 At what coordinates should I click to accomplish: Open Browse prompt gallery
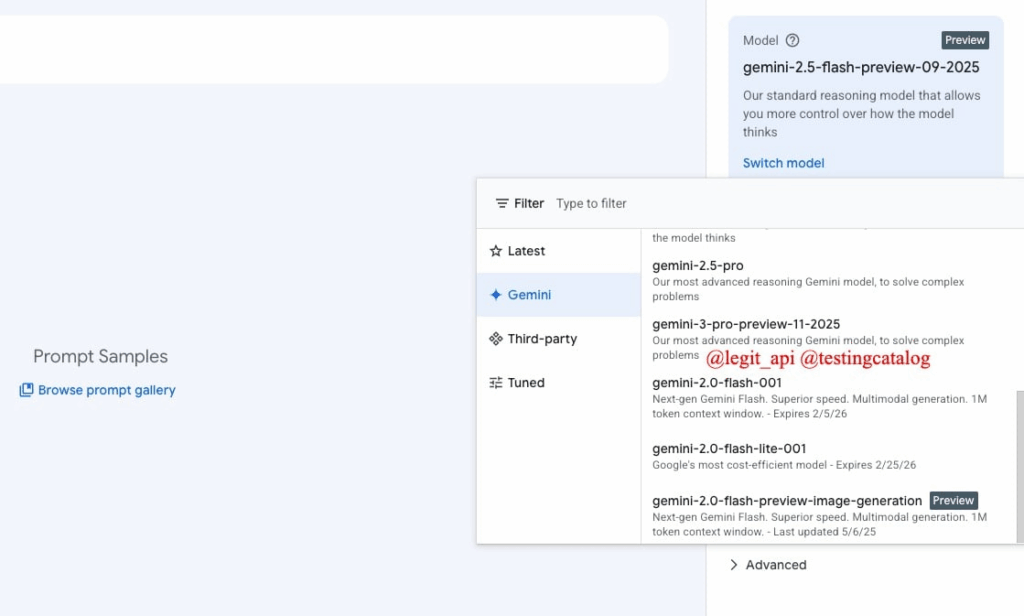[106, 390]
